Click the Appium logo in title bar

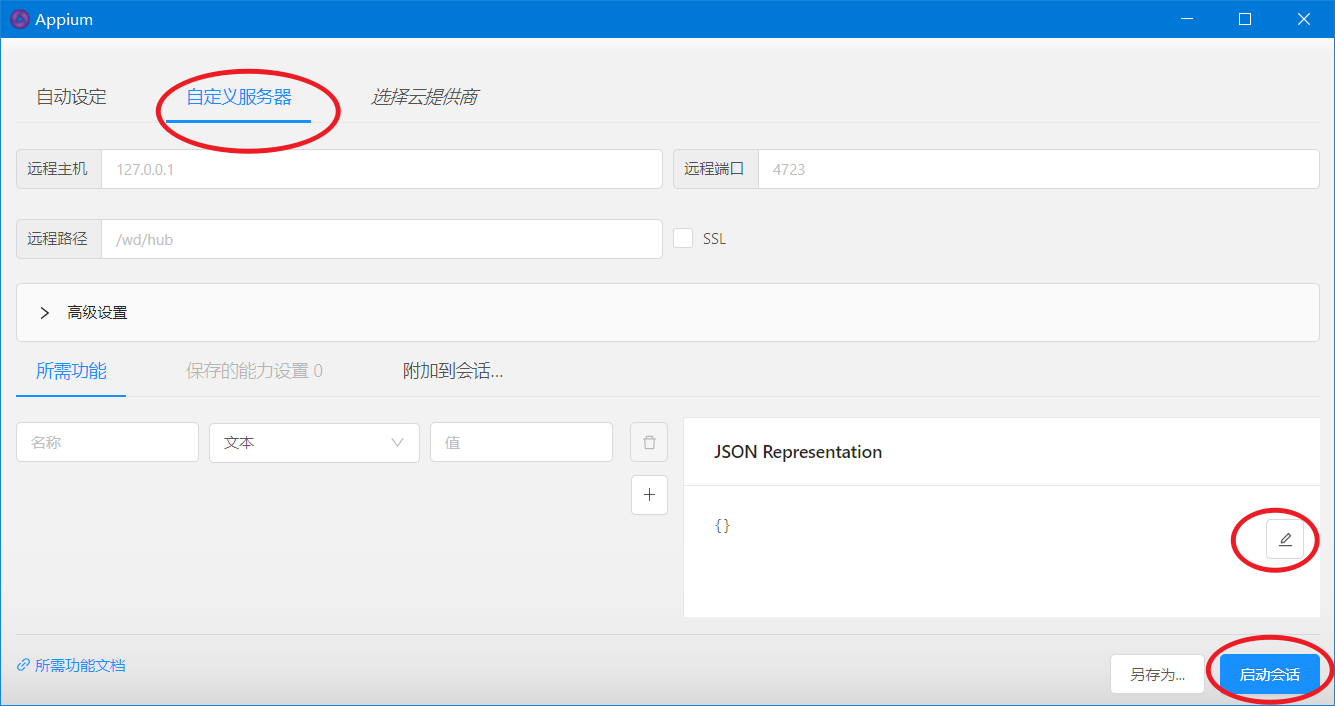(19, 19)
